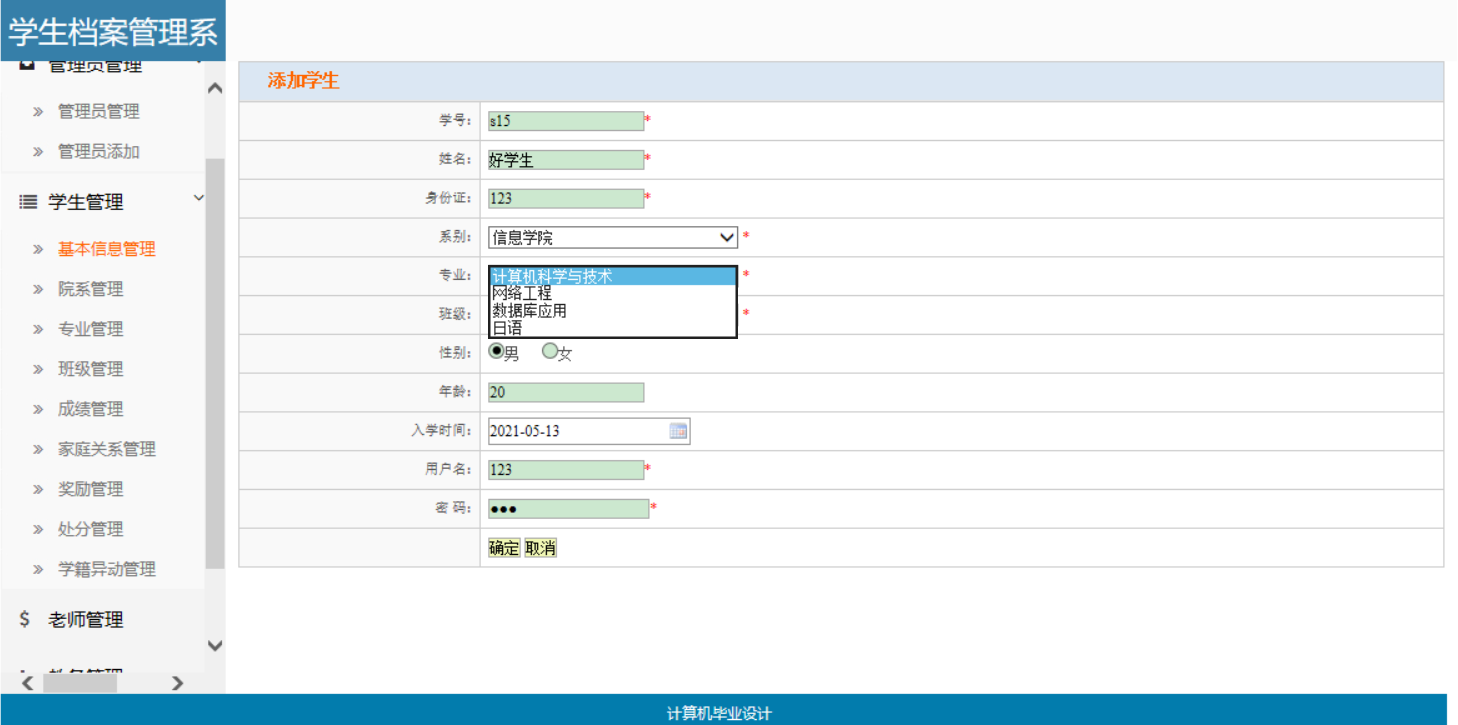
Task: Click the 姓名 input field containing 好学生
Action: click(x=566, y=160)
